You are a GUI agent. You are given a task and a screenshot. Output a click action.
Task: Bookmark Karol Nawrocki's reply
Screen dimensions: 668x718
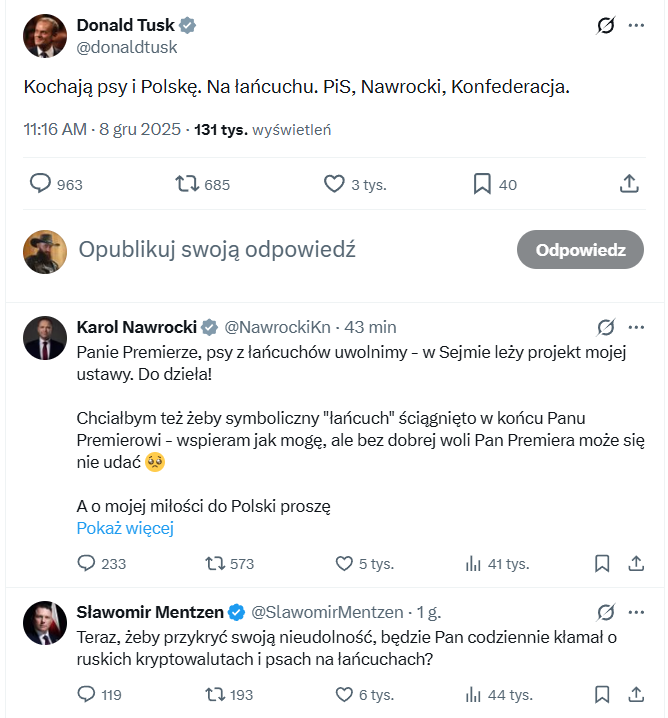click(x=602, y=563)
